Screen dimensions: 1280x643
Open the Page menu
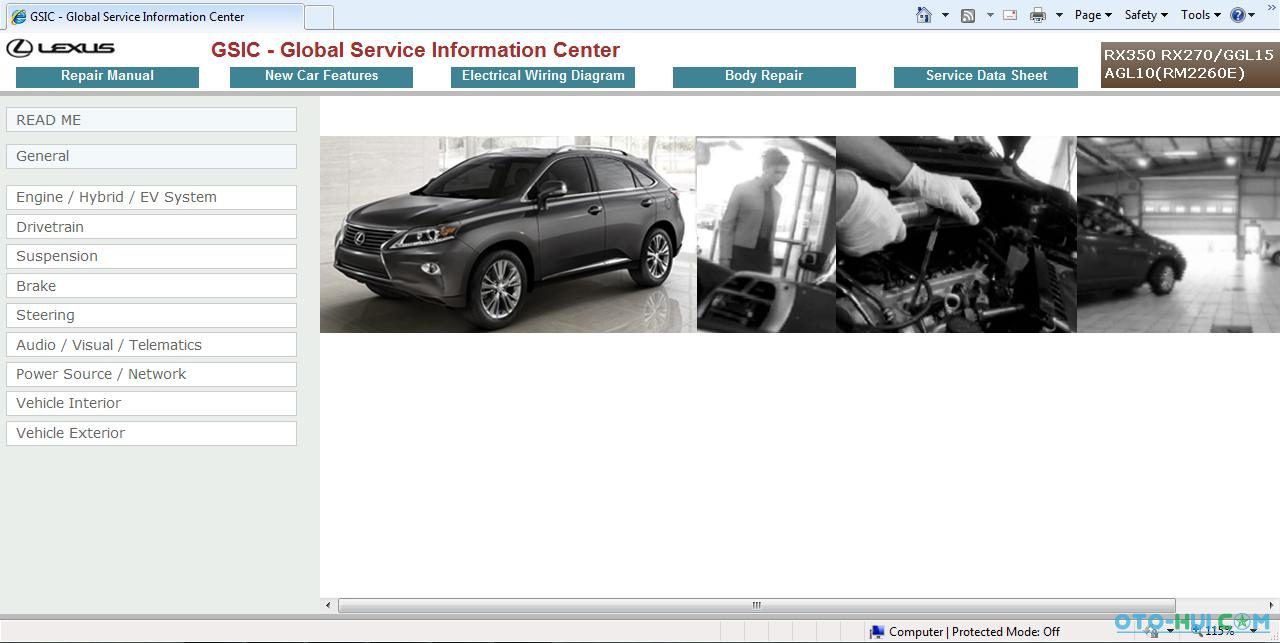(x=1093, y=15)
